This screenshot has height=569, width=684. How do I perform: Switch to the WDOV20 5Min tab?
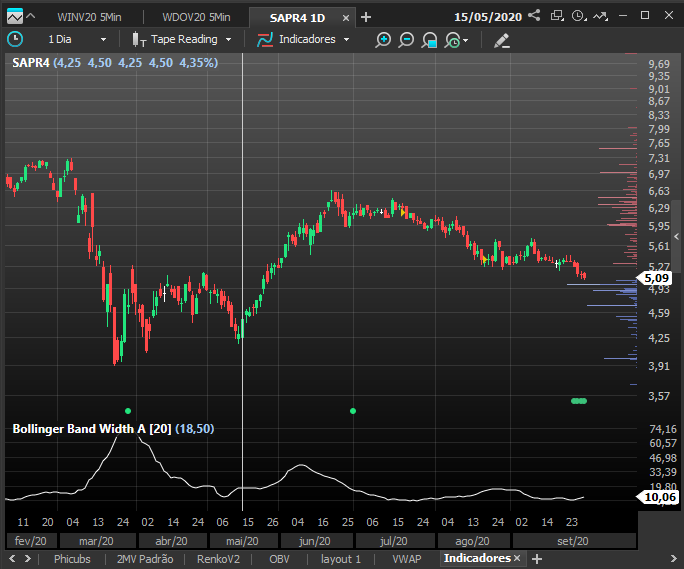click(x=196, y=17)
